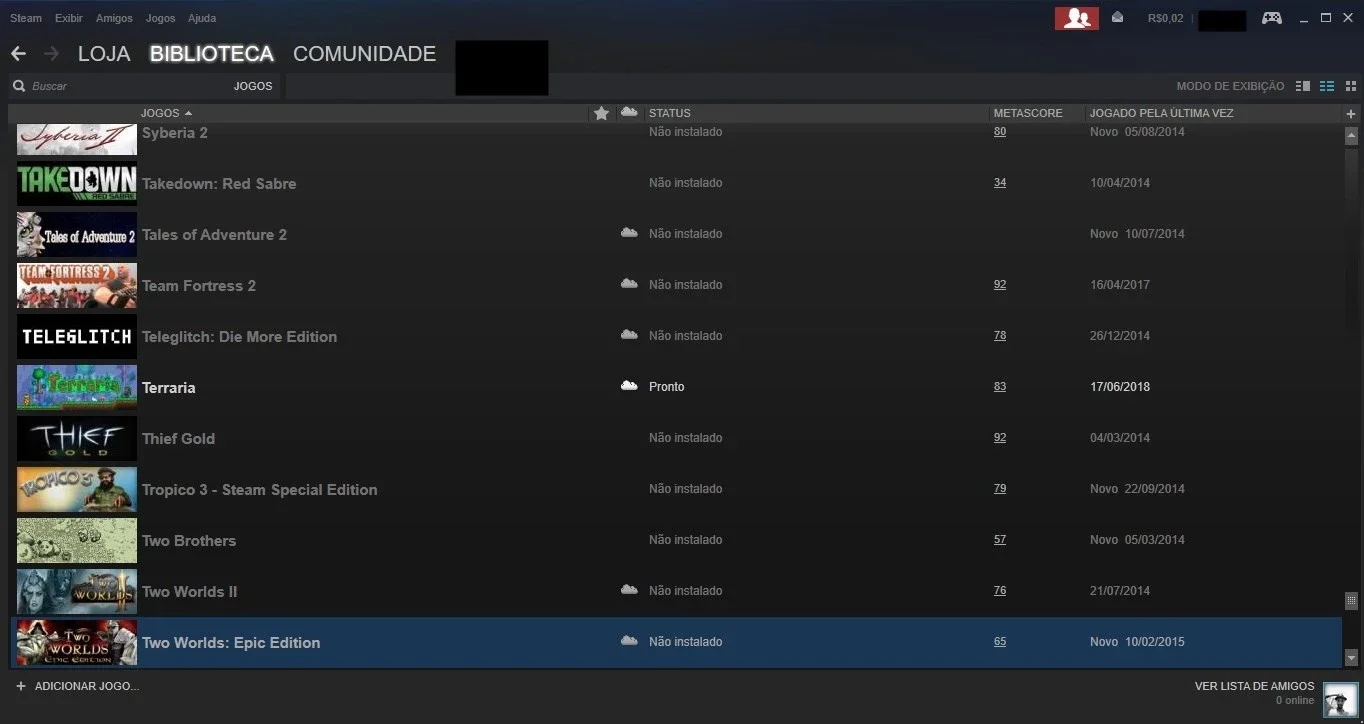Switch to the detail view mode icon

pos(1303,86)
